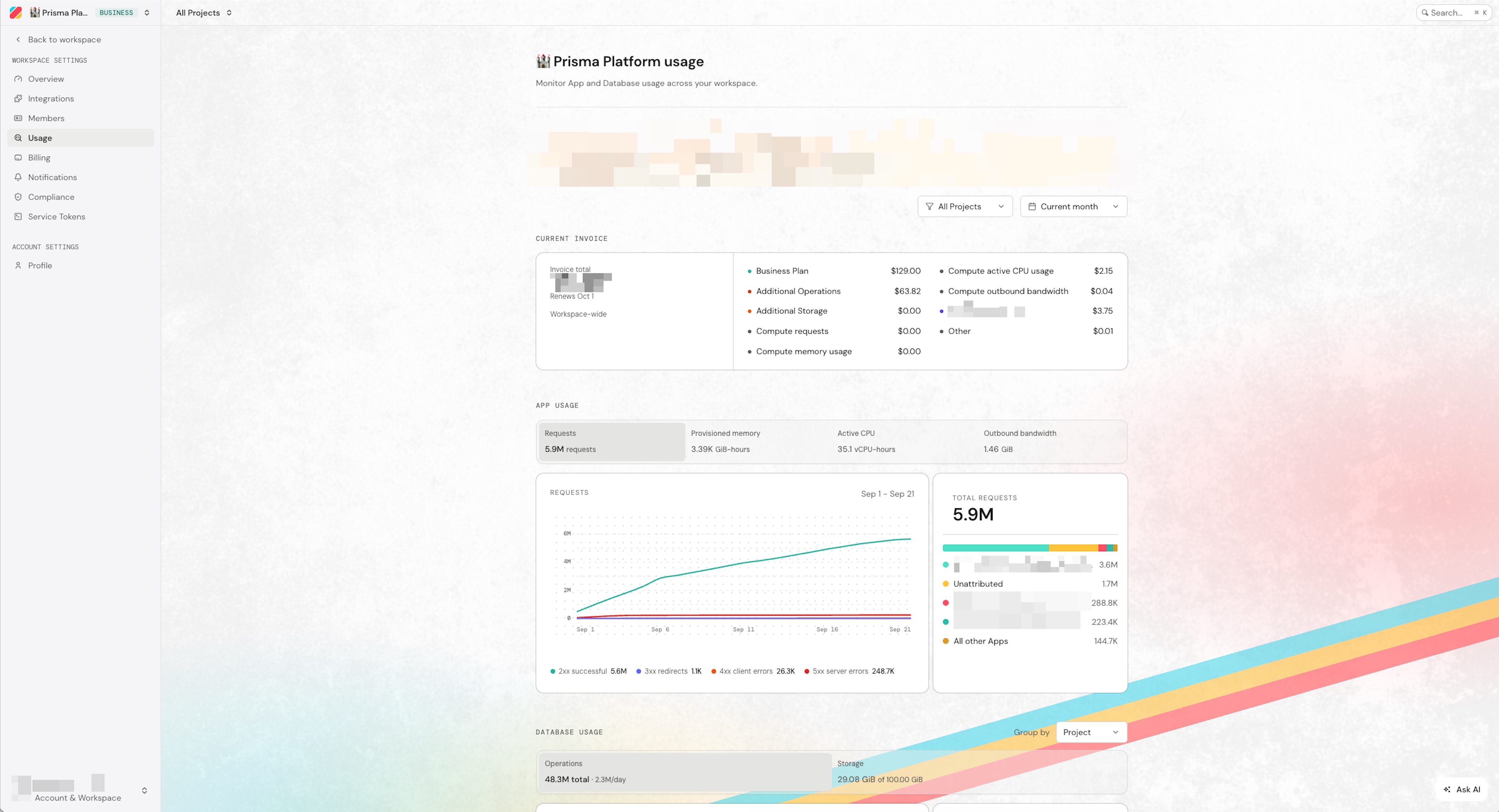Click the Usage magnifier icon
Viewport: 1499px width, 812px height.
[x=18, y=138]
